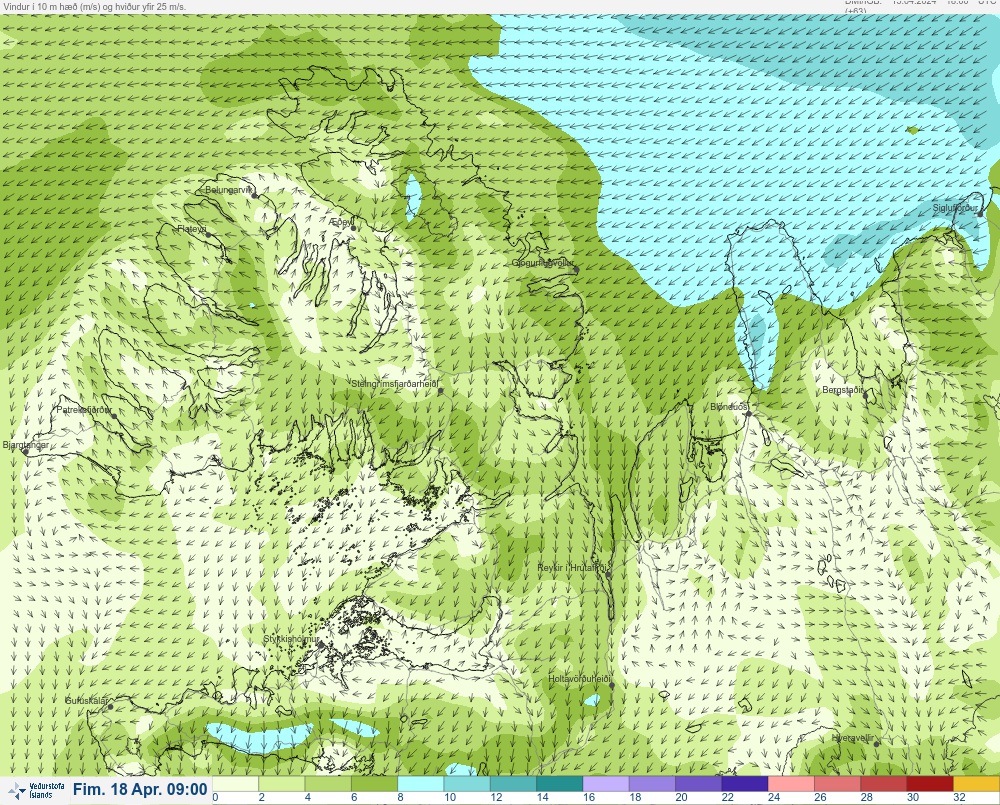The height and width of the screenshot is (805, 1000).
Task: Select the Siglufjörður station label
Action: point(955,208)
